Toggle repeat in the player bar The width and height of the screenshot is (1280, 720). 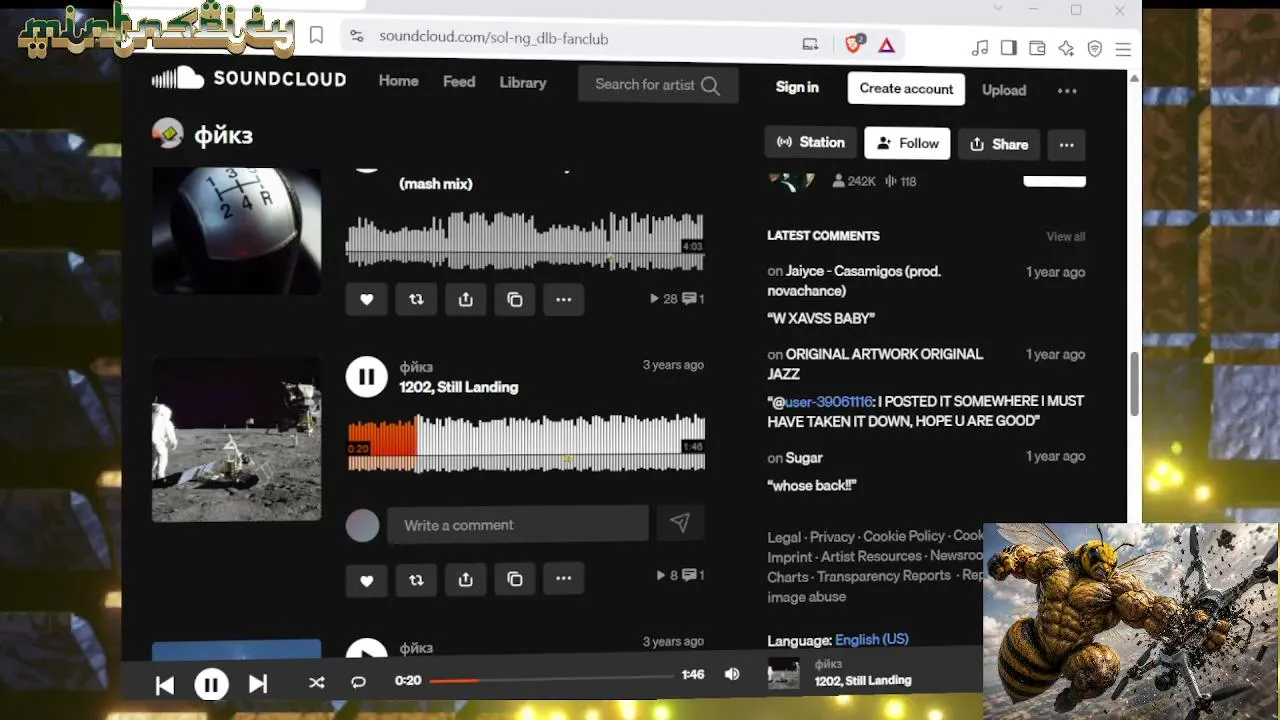tap(358, 682)
